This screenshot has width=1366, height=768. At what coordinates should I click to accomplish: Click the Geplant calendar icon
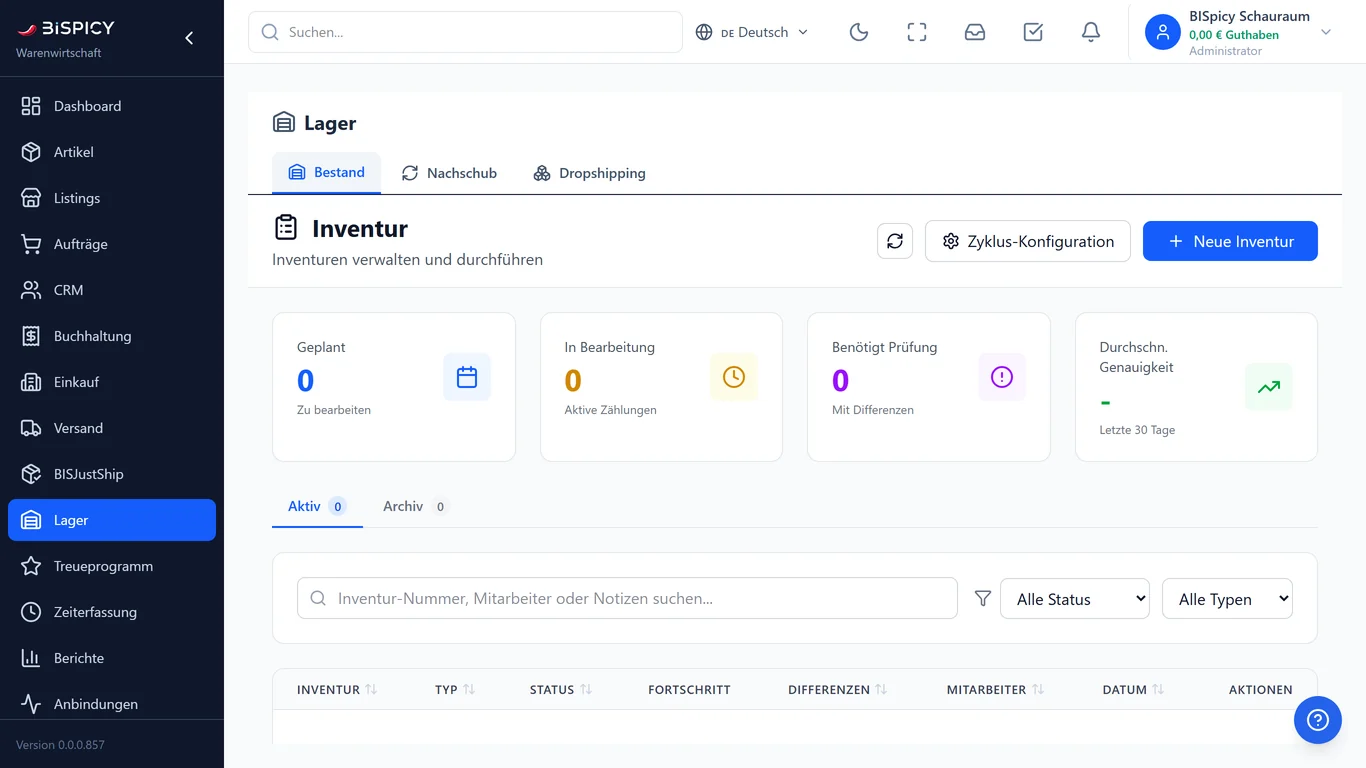(467, 377)
